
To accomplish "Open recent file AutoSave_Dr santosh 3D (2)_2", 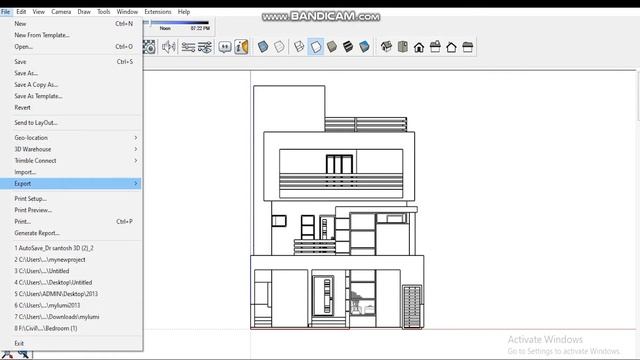I will [x=71, y=248].
